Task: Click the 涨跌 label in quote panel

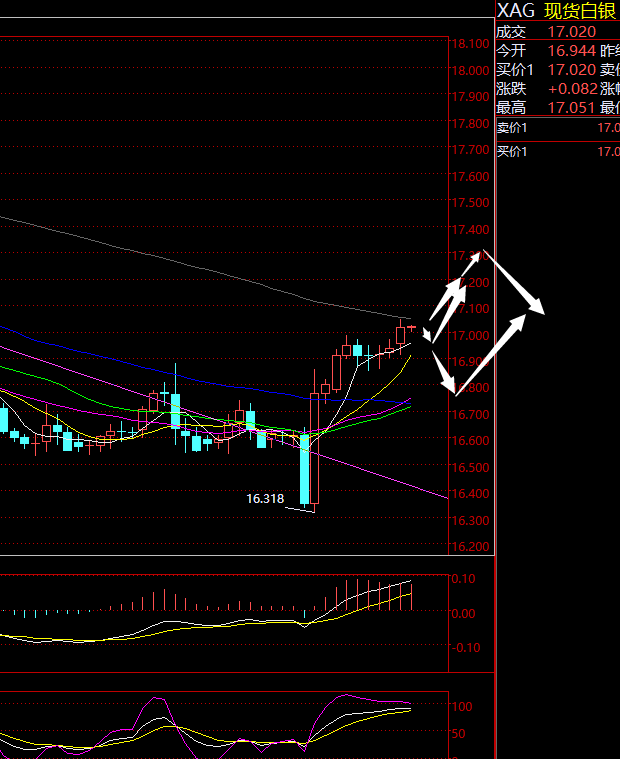Action: pos(511,89)
